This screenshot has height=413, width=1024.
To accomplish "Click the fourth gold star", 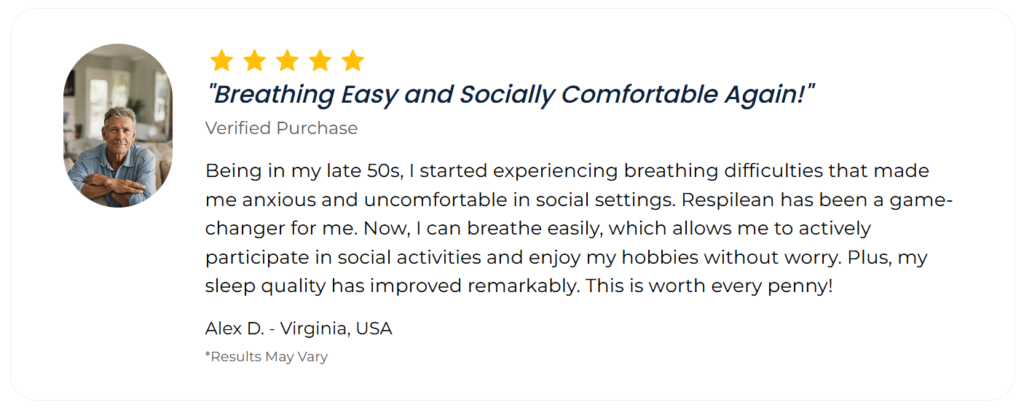I will [x=320, y=60].
